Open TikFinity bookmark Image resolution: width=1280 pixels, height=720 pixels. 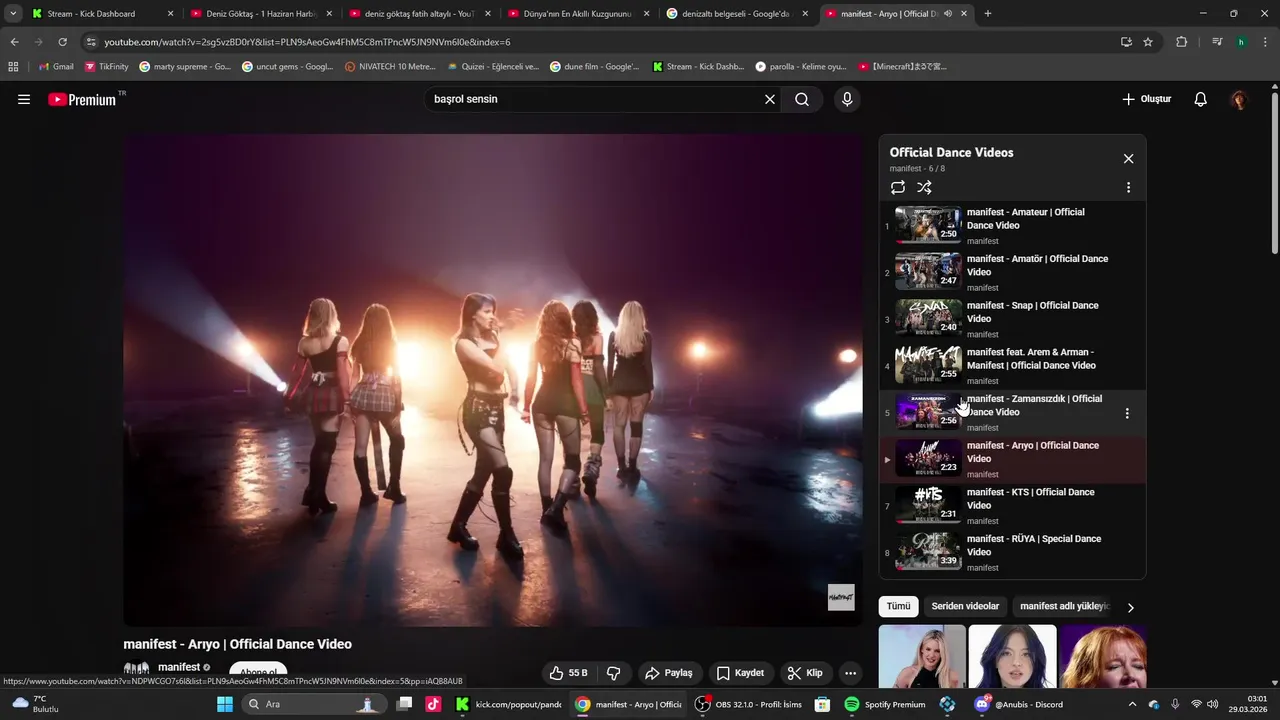click(x=107, y=66)
